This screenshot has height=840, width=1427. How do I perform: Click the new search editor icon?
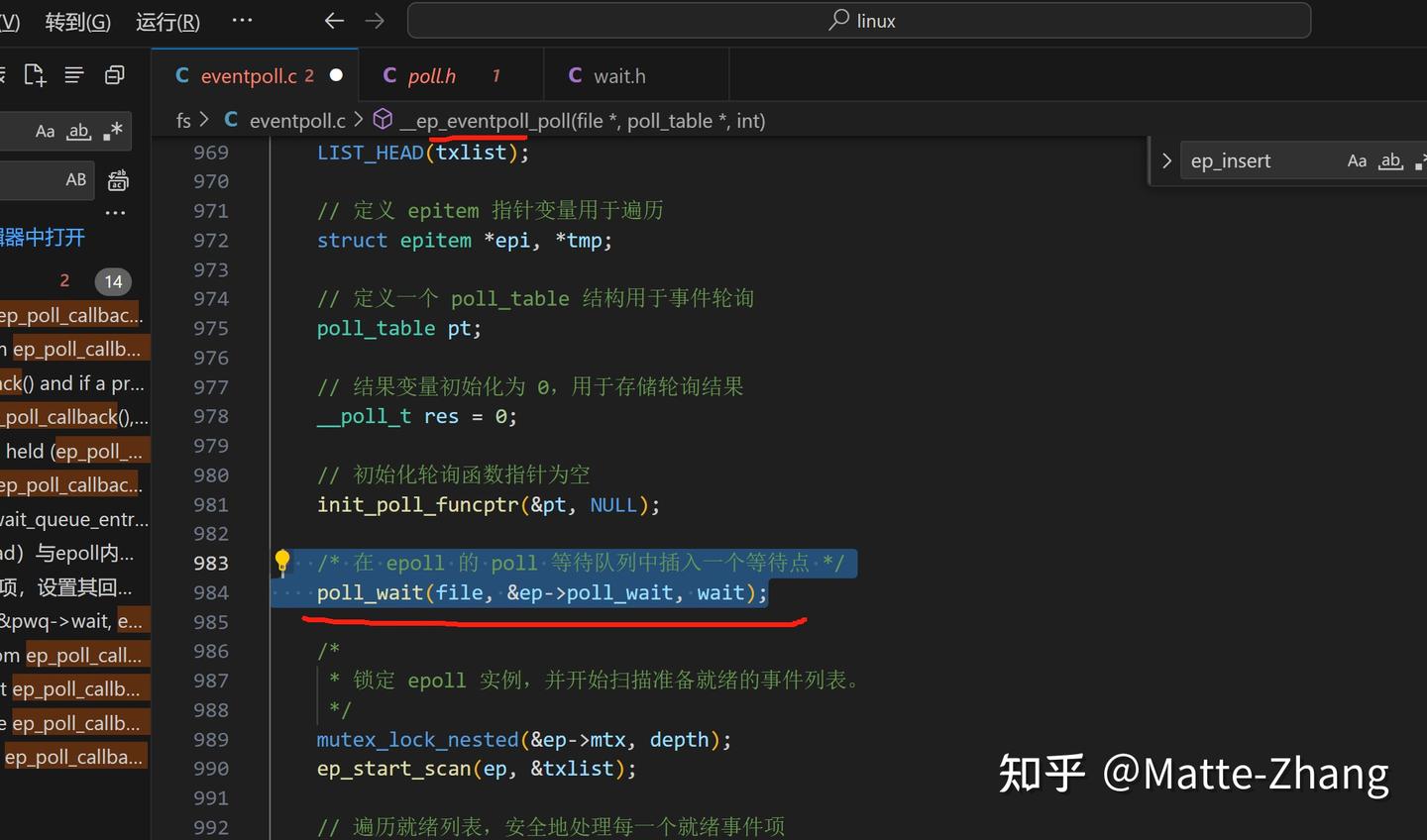(34, 74)
